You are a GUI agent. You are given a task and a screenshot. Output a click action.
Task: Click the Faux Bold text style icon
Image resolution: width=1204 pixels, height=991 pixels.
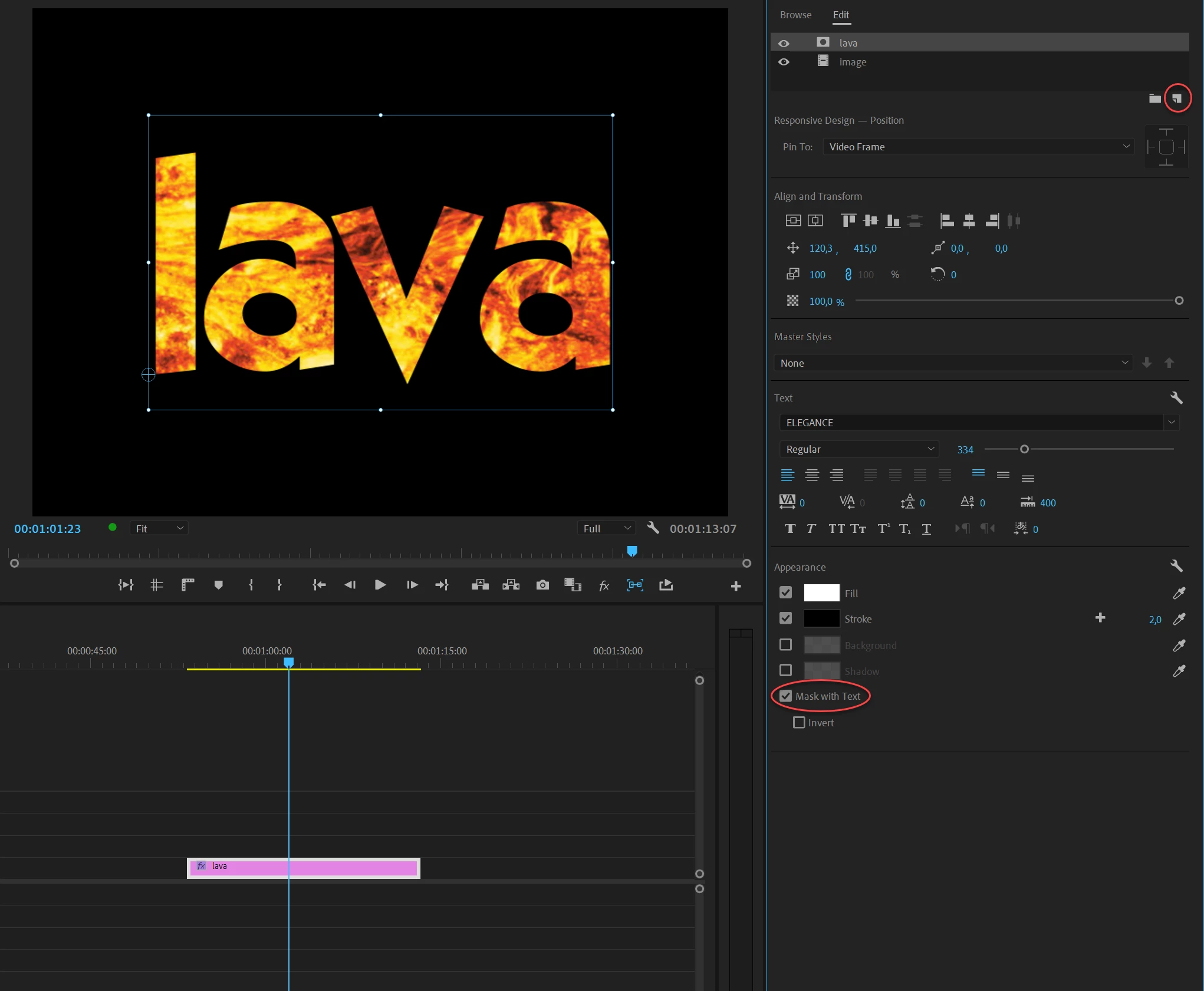tap(790, 529)
